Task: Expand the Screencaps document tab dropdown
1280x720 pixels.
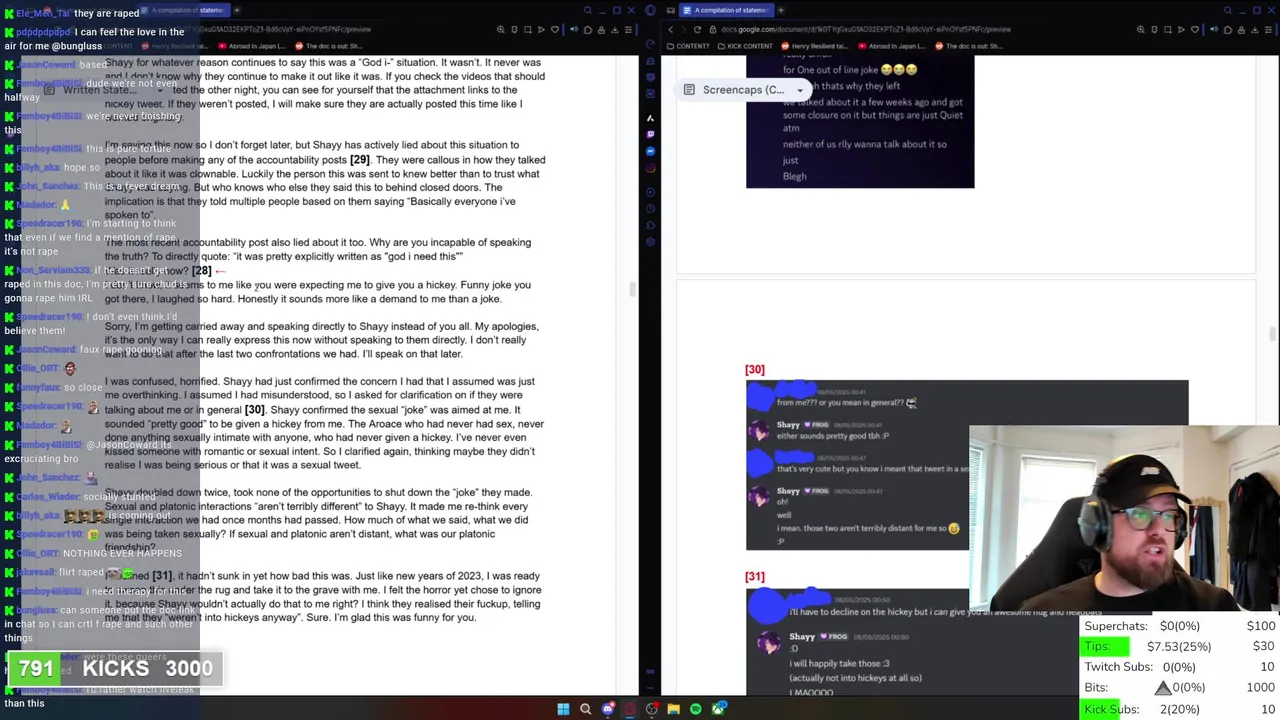Action: point(800,90)
